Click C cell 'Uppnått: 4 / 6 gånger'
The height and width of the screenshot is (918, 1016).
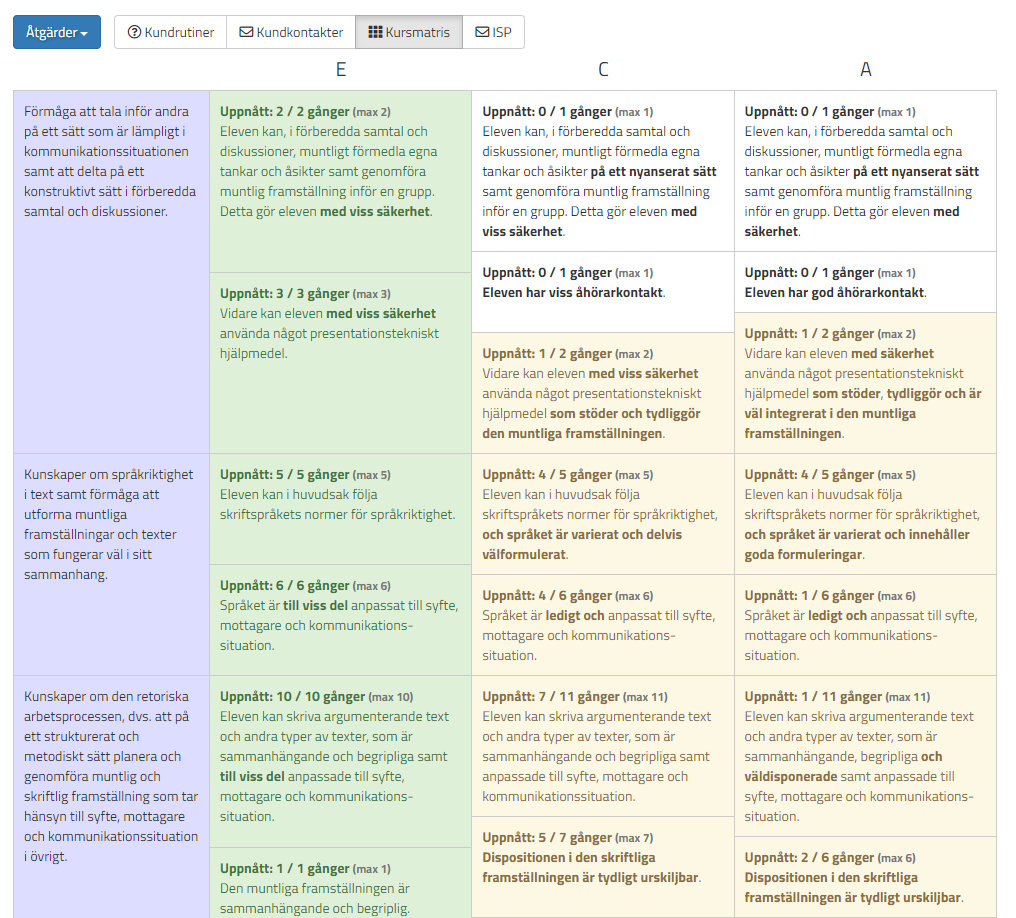602,625
